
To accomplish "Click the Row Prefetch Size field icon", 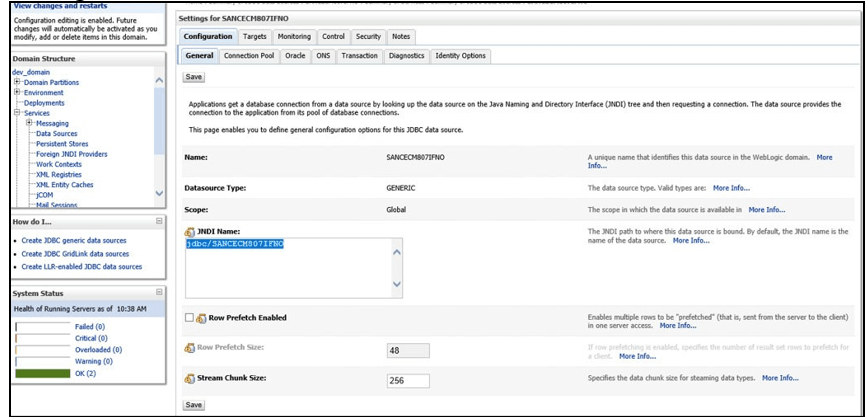I will point(189,349).
